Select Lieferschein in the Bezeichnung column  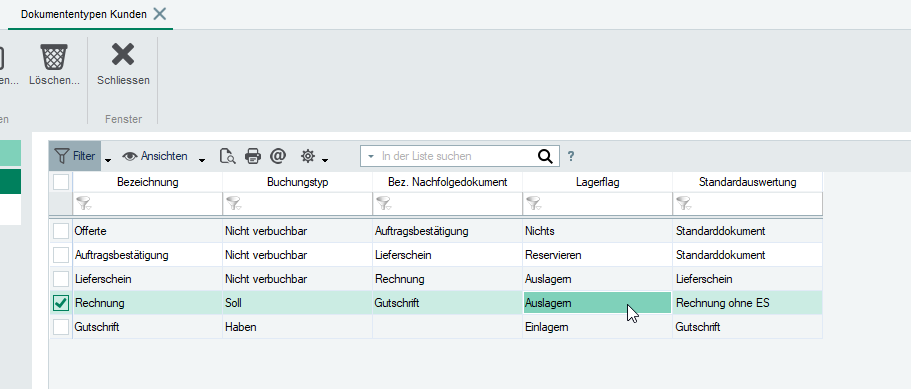point(148,279)
